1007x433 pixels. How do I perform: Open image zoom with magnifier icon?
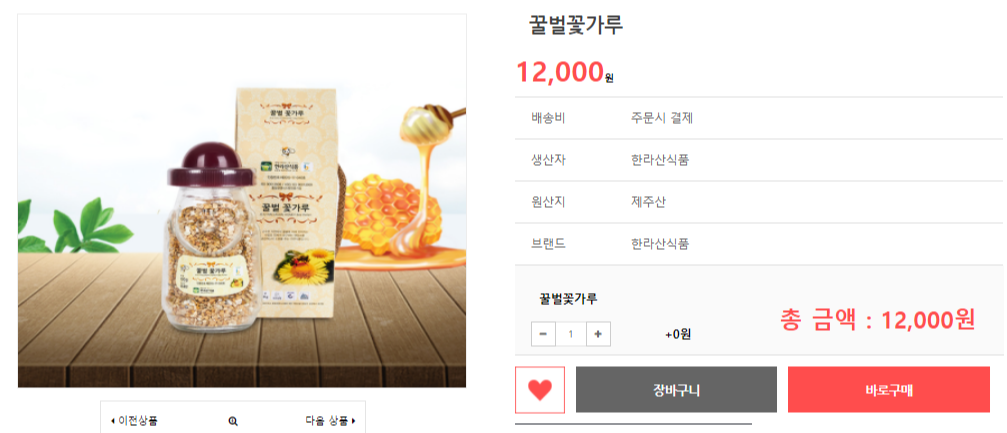pyautogui.click(x=233, y=421)
